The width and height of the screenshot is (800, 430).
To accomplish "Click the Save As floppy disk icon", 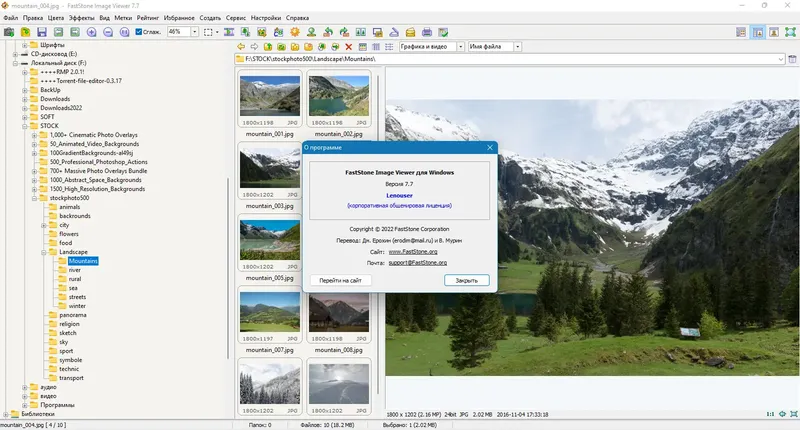I will (42, 32).
